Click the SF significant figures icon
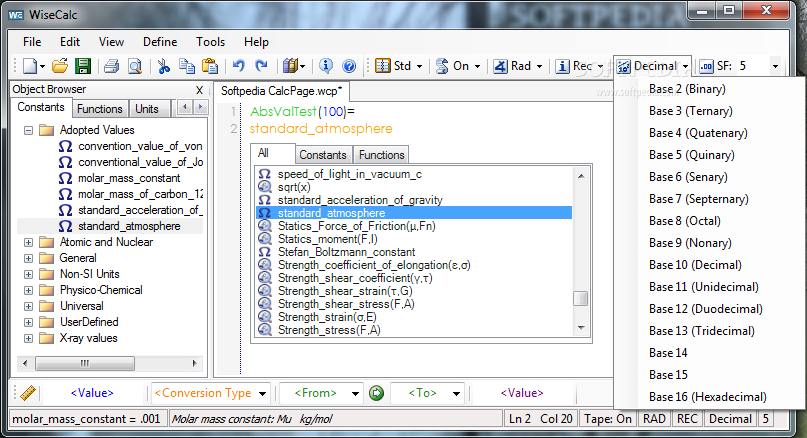807x438 pixels. [706, 66]
